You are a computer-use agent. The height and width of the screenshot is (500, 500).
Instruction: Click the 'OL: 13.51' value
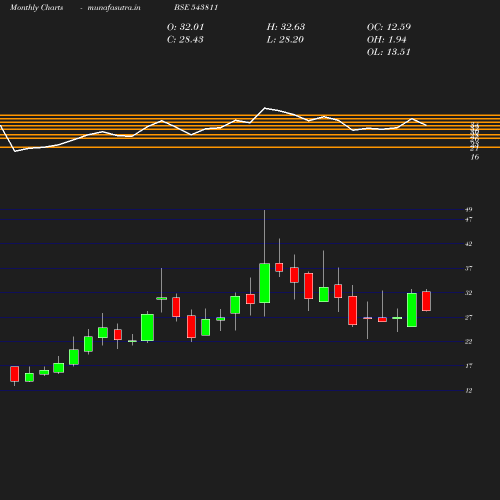click(388, 52)
